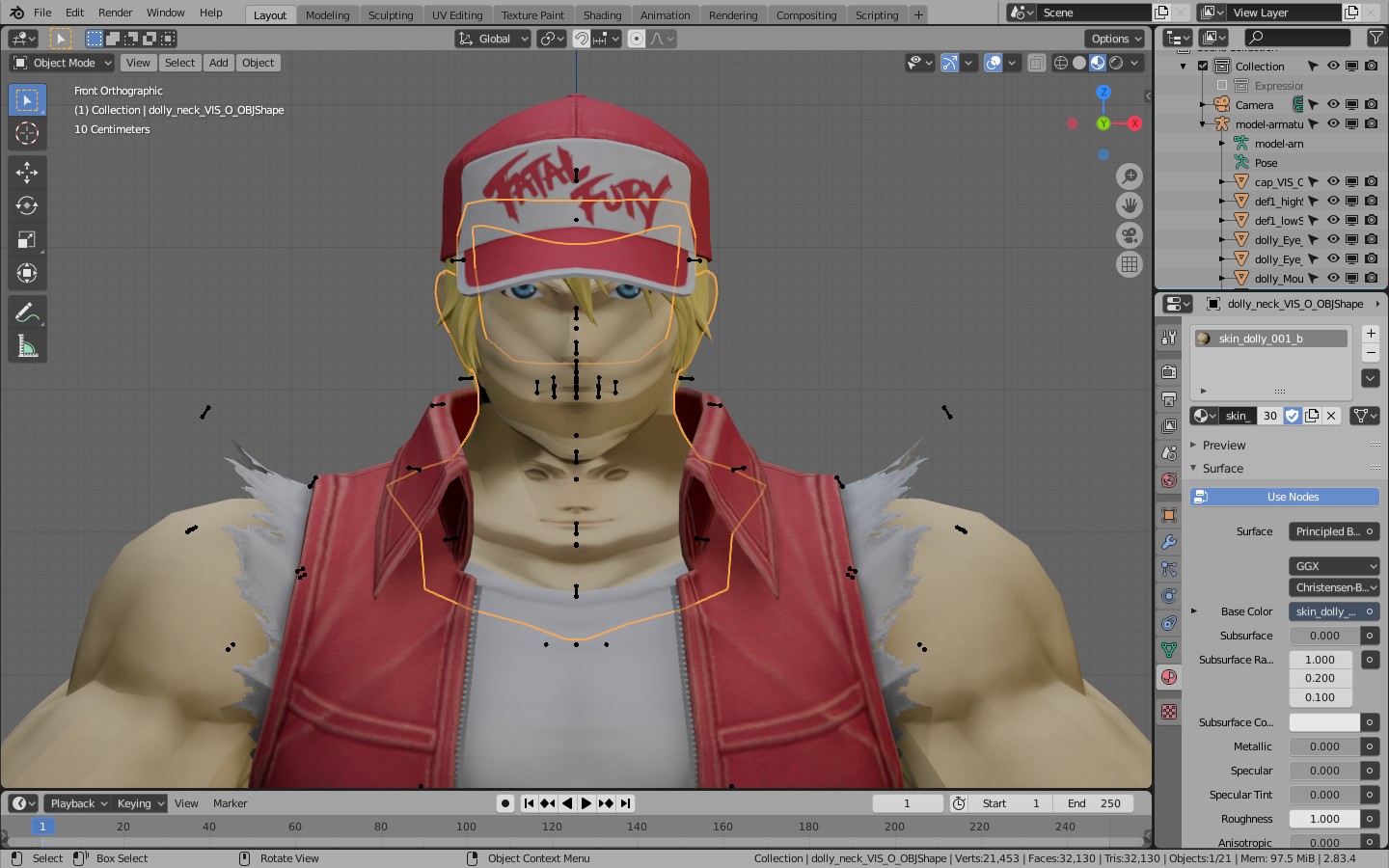Add a material slot with plus button
The image size is (1389, 868).
click(1371, 333)
